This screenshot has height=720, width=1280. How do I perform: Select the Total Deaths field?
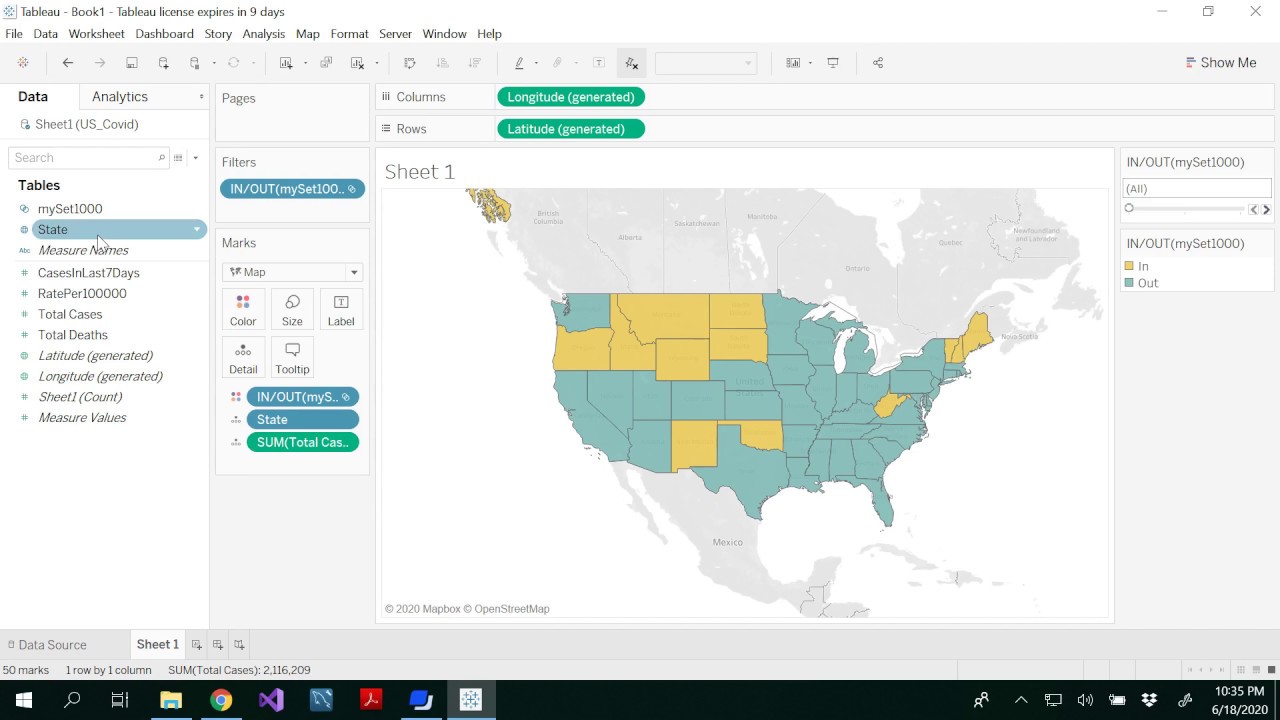[73, 335]
